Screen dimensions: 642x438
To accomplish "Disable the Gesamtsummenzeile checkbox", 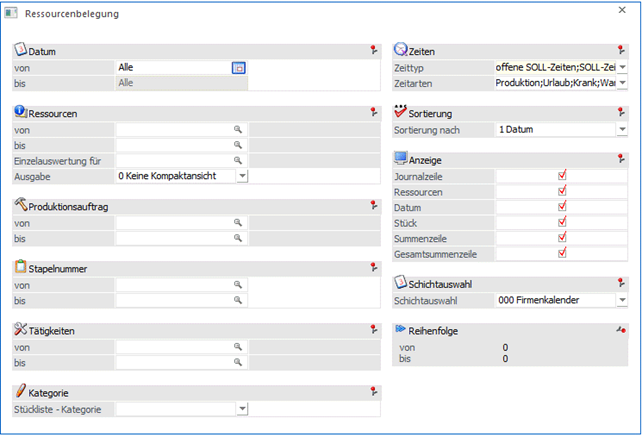I will click(562, 253).
